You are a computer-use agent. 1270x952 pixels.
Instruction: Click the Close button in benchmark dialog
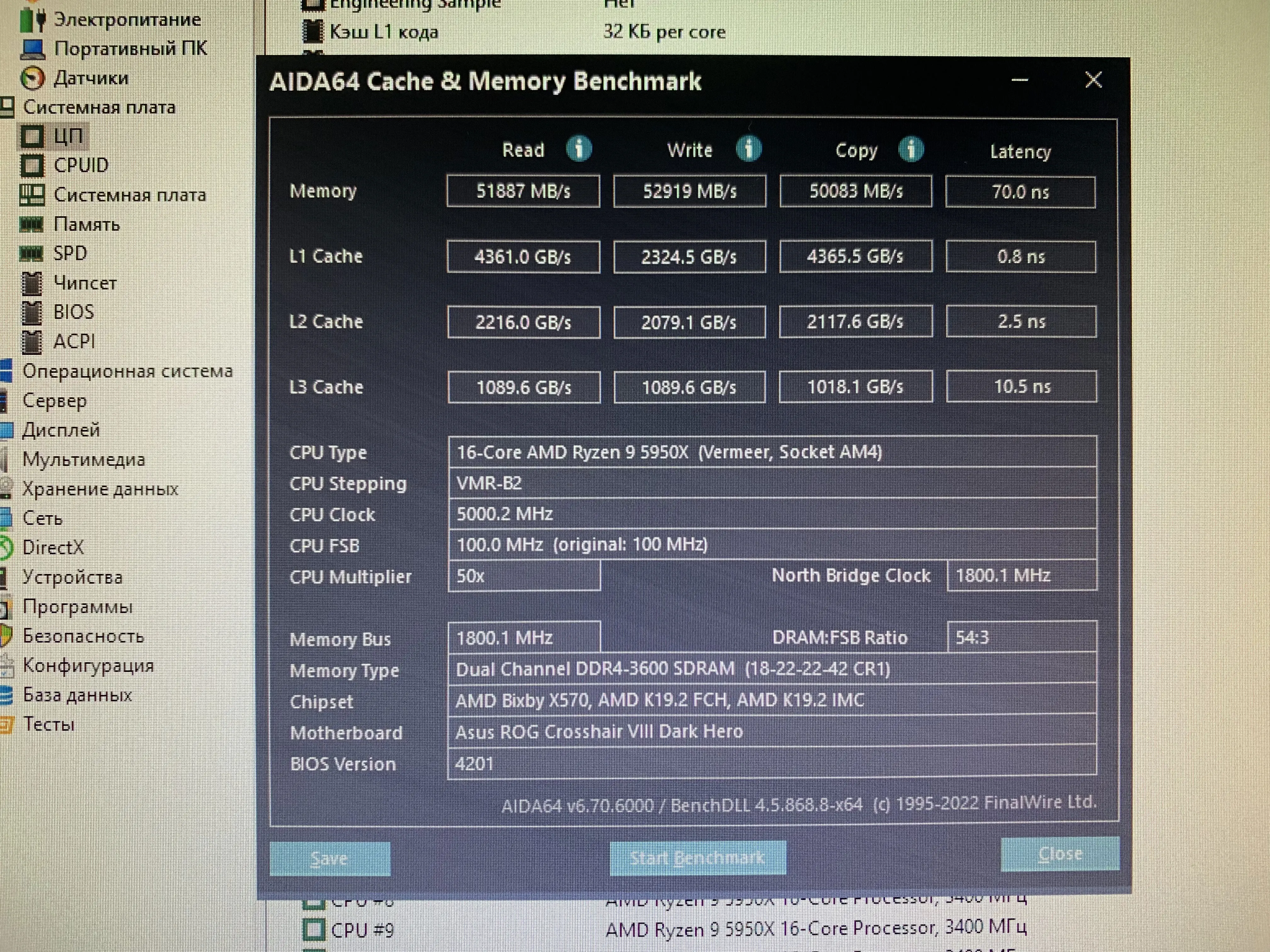(x=1059, y=854)
